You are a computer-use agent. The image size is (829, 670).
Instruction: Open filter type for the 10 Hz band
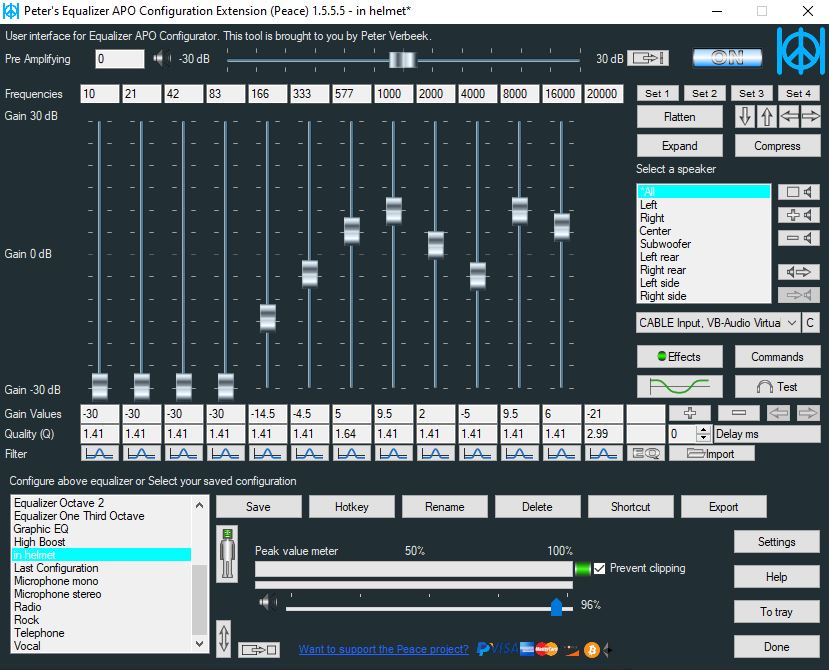click(x=99, y=453)
